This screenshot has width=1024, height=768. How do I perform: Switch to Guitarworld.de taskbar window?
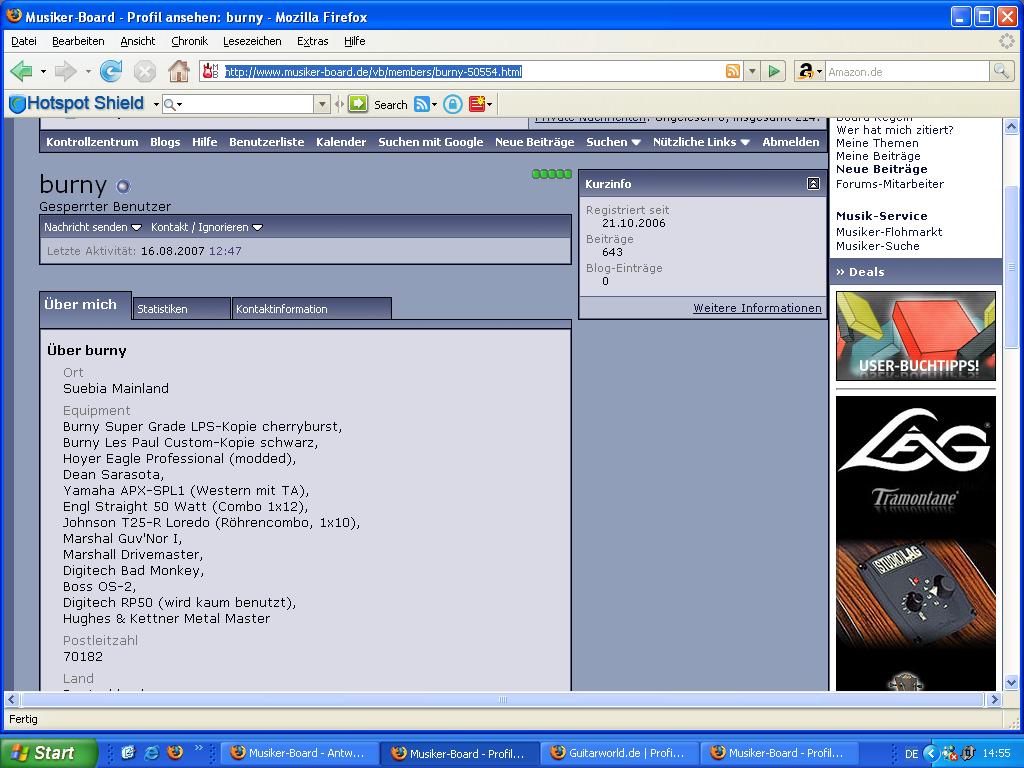618,753
